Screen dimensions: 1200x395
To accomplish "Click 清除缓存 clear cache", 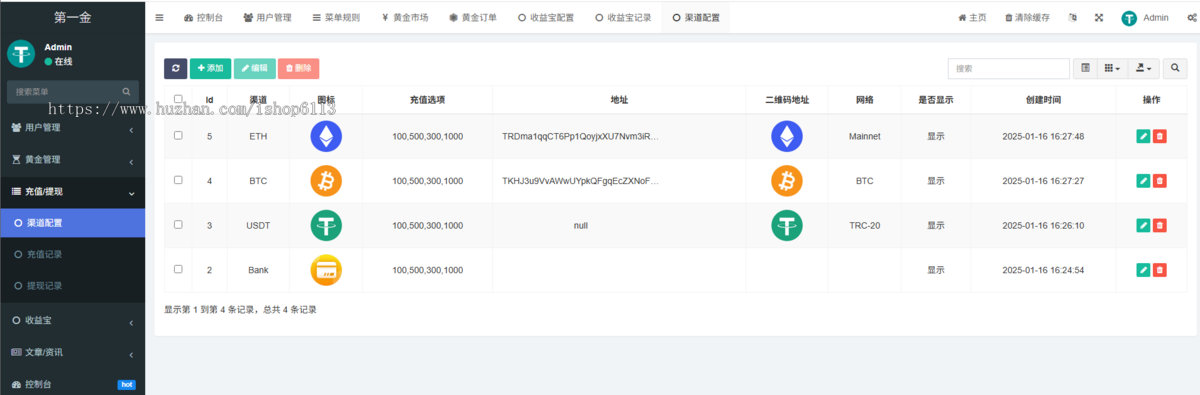I will click(1027, 18).
